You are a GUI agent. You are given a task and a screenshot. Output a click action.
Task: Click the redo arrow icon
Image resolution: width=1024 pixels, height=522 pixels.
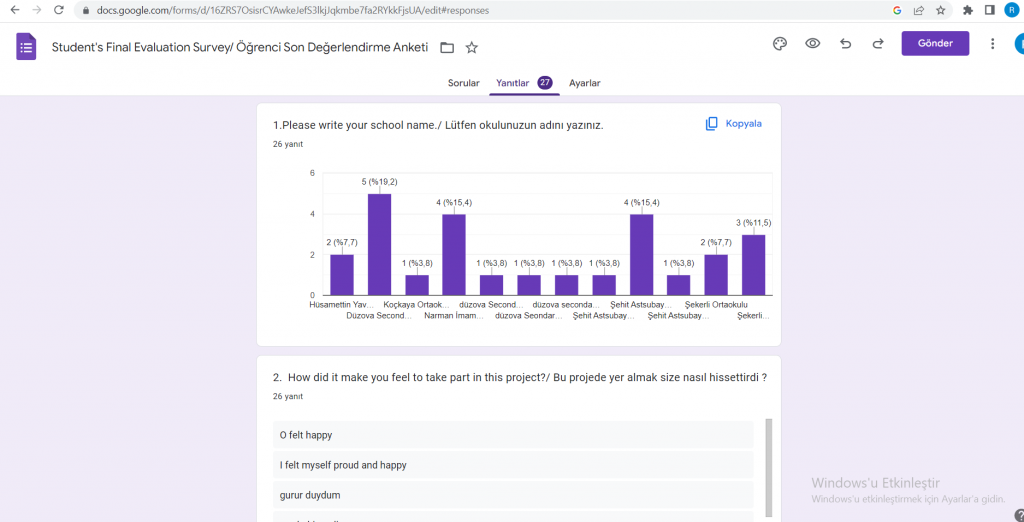pyautogui.click(x=878, y=44)
